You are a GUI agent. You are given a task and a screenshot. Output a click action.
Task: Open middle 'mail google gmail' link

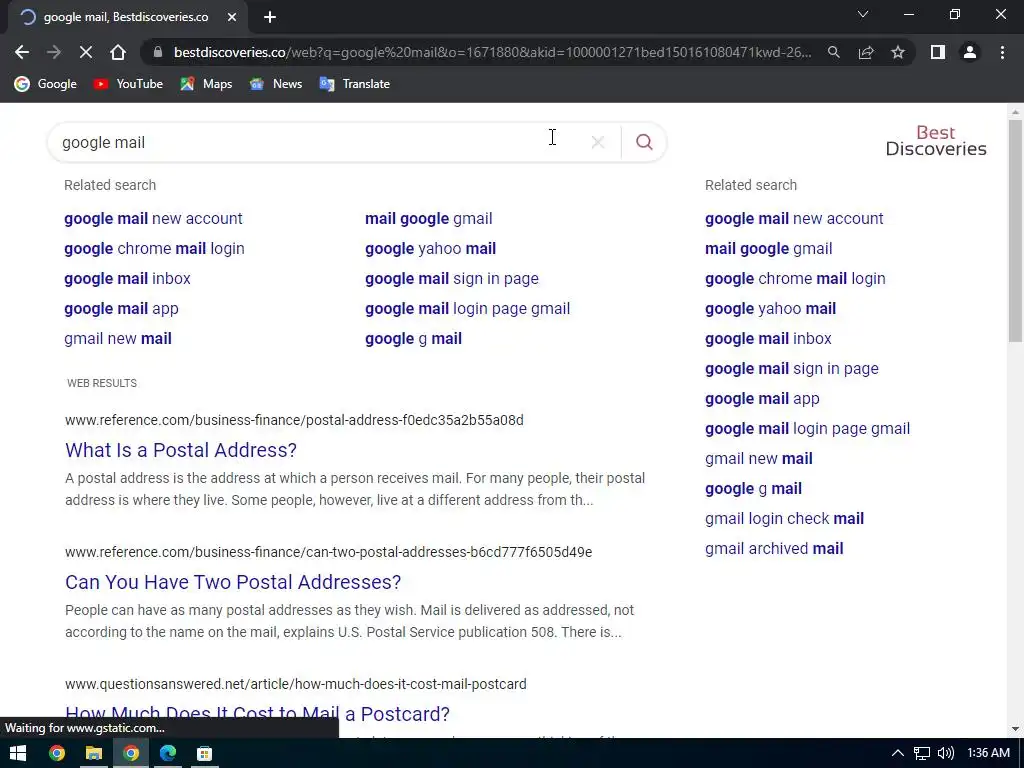pyautogui.click(x=428, y=218)
